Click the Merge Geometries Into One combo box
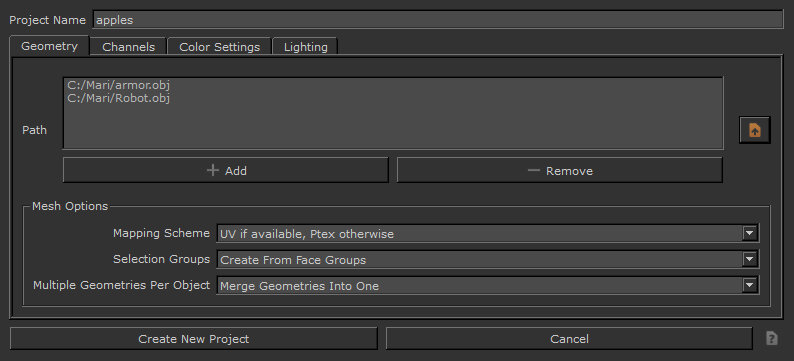The height and width of the screenshot is (361, 794). pyautogui.click(x=488, y=286)
